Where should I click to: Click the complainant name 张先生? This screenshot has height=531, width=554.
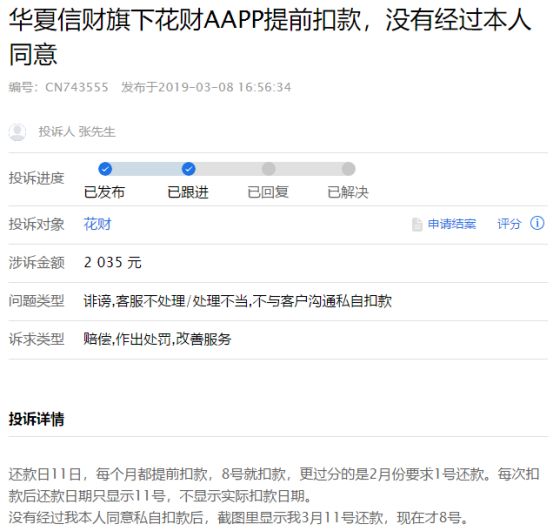tap(97, 132)
